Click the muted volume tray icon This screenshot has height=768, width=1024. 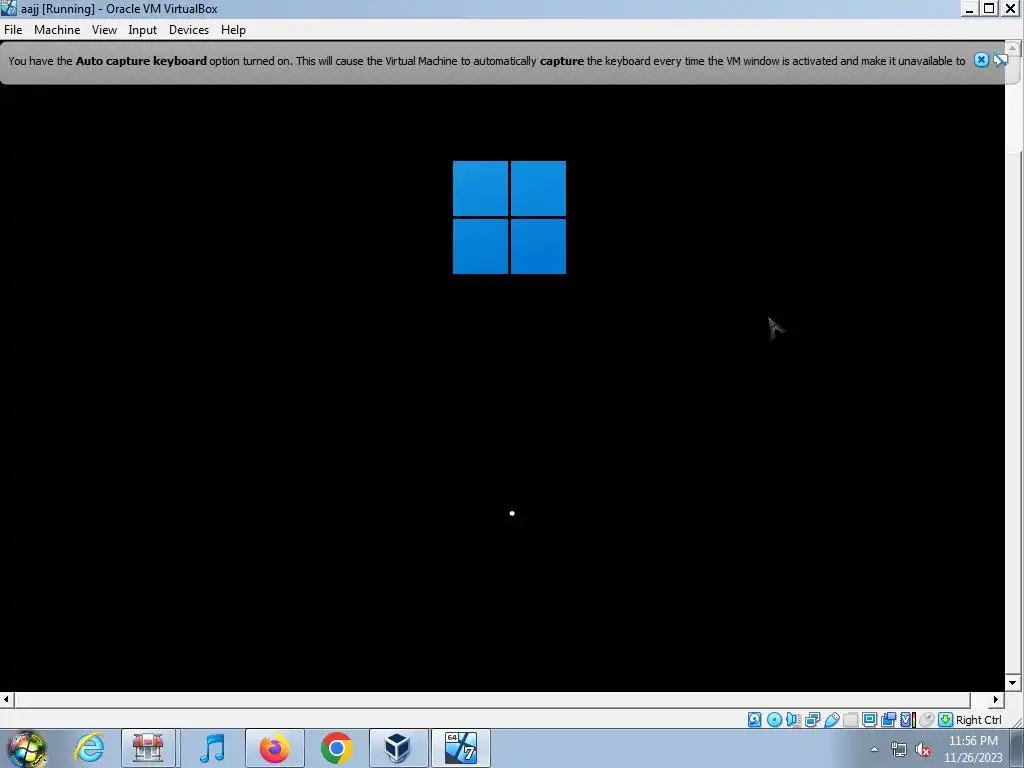click(x=923, y=750)
